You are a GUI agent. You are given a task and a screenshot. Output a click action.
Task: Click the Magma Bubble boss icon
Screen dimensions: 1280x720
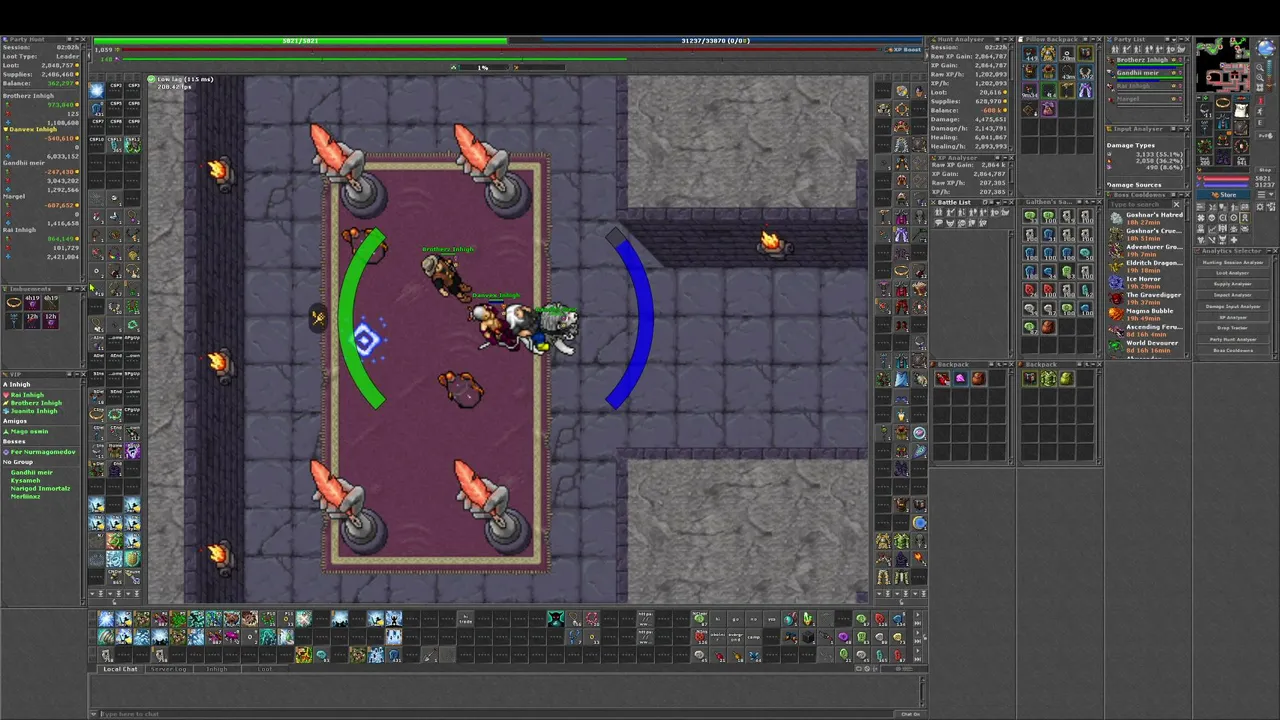pyautogui.click(x=1116, y=314)
